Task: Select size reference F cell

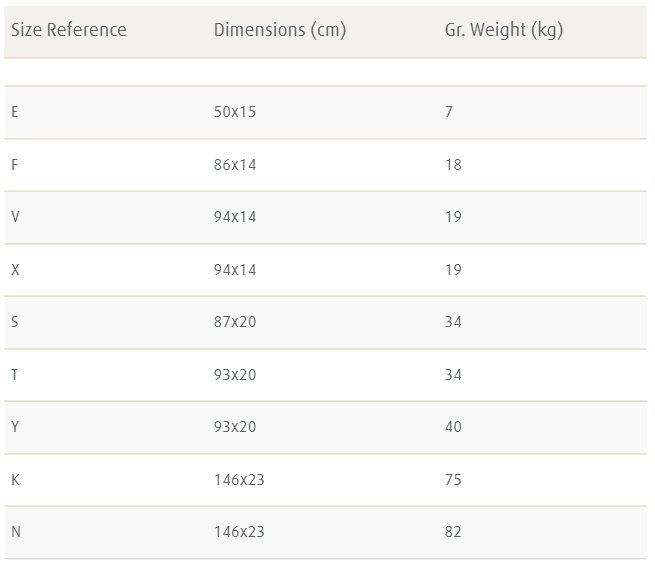Action: tap(15, 165)
